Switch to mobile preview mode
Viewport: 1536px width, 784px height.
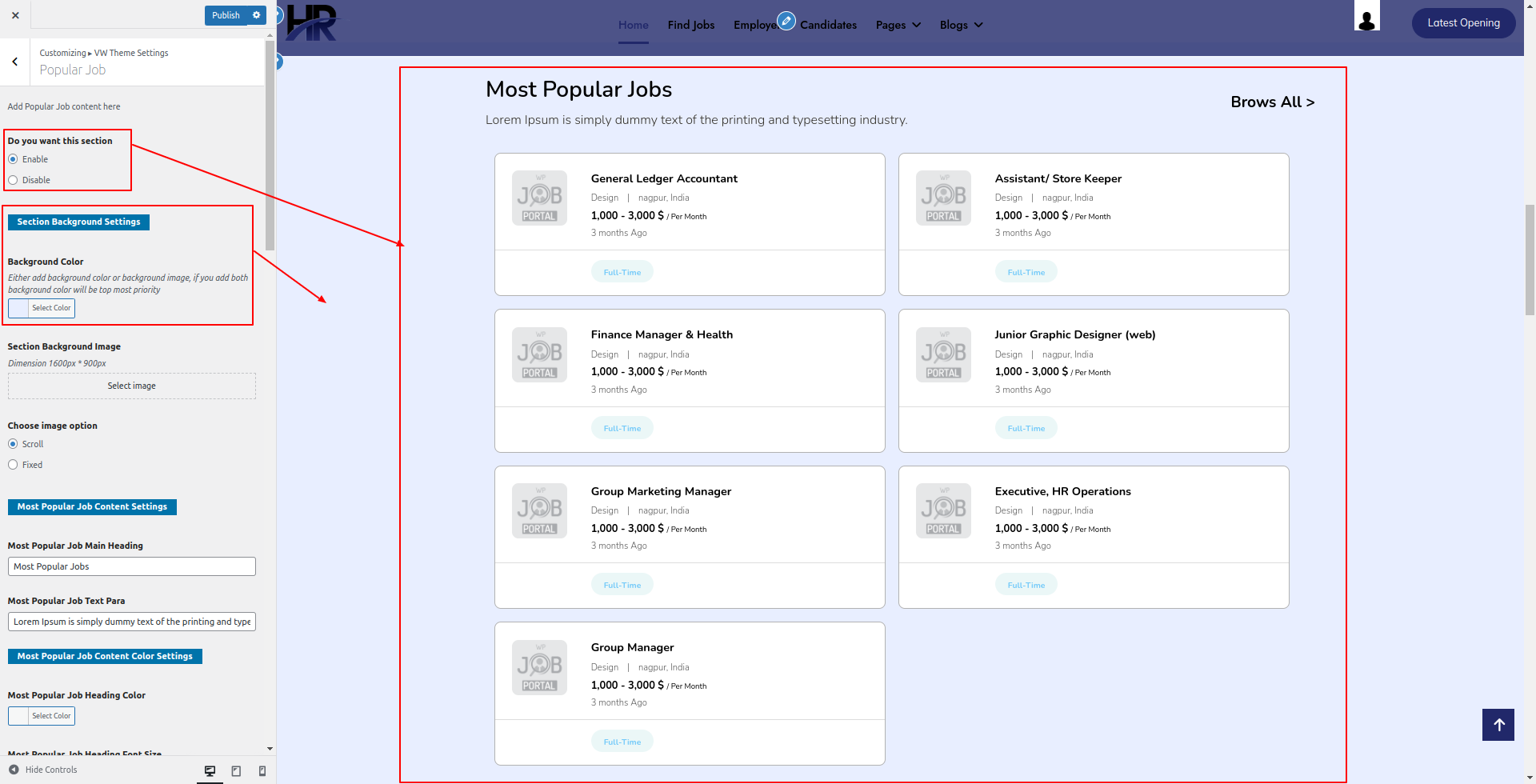[x=262, y=771]
